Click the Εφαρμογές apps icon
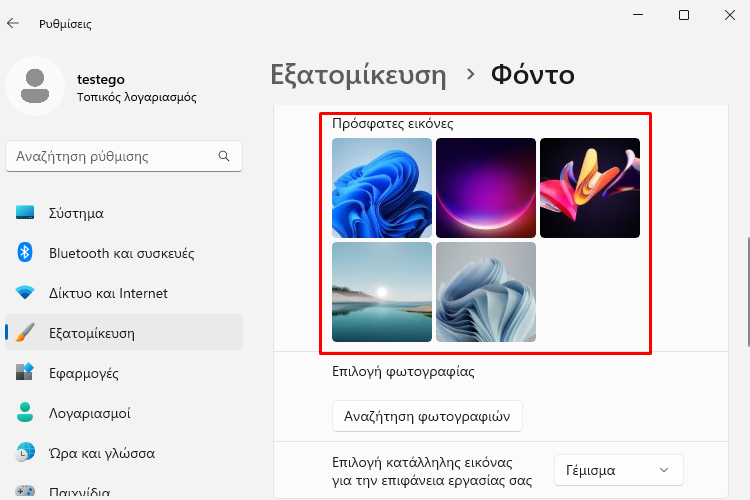The height and width of the screenshot is (500, 750). [25, 372]
